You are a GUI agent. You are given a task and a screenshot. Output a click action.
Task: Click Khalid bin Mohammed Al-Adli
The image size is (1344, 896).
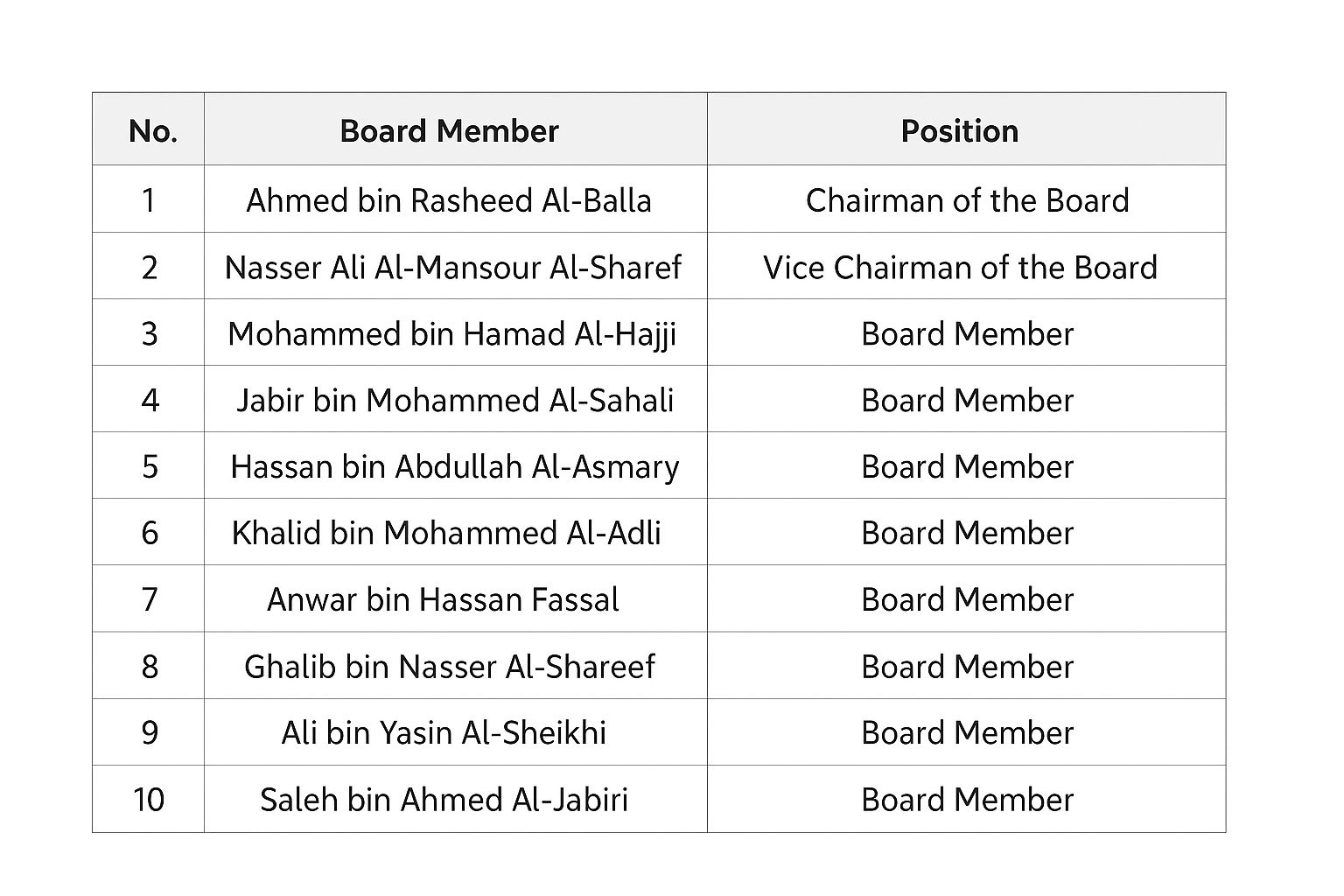click(446, 533)
